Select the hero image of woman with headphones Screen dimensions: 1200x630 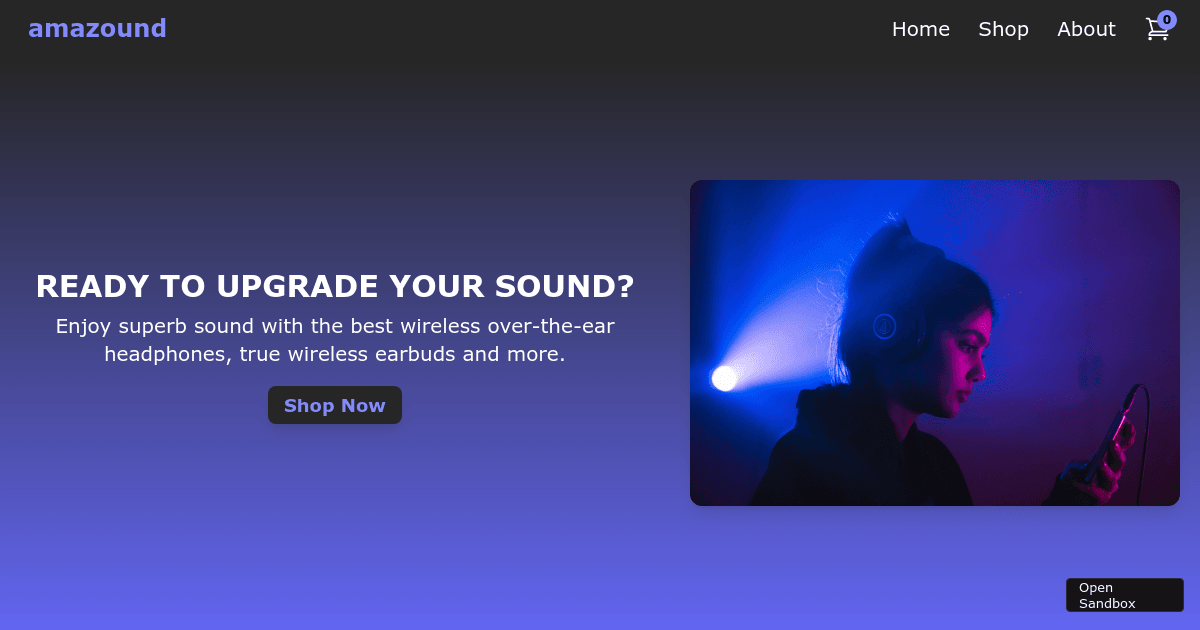(x=935, y=343)
